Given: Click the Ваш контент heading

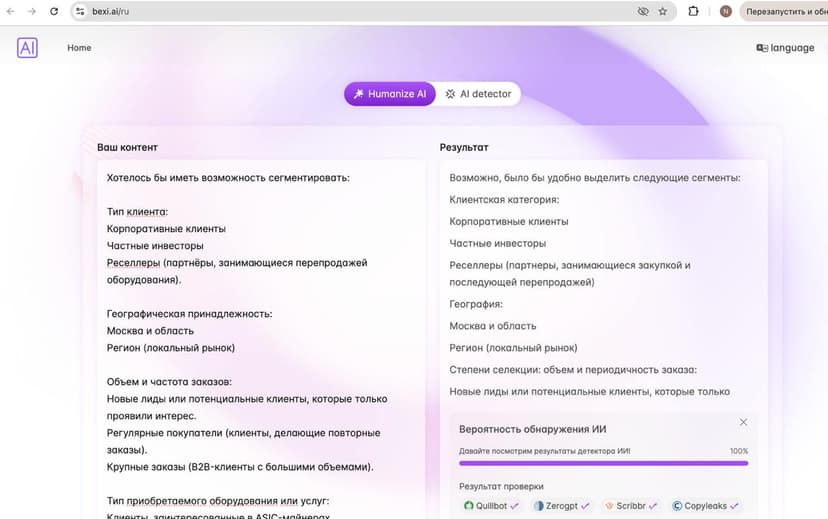Looking at the screenshot, I should 127,147.
